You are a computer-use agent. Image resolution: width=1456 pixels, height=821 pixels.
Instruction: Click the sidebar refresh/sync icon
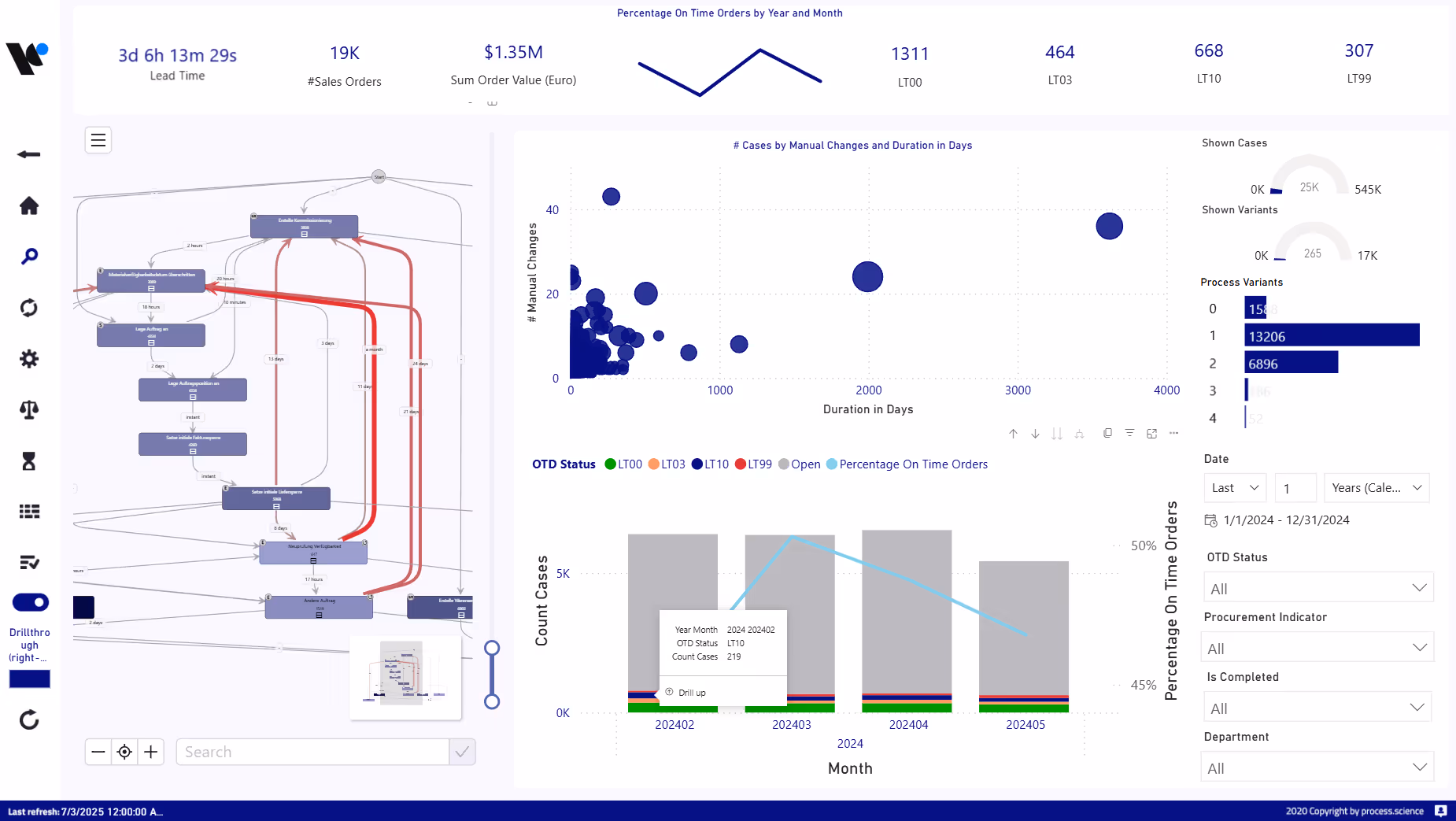pyautogui.click(x=29, y=307)
